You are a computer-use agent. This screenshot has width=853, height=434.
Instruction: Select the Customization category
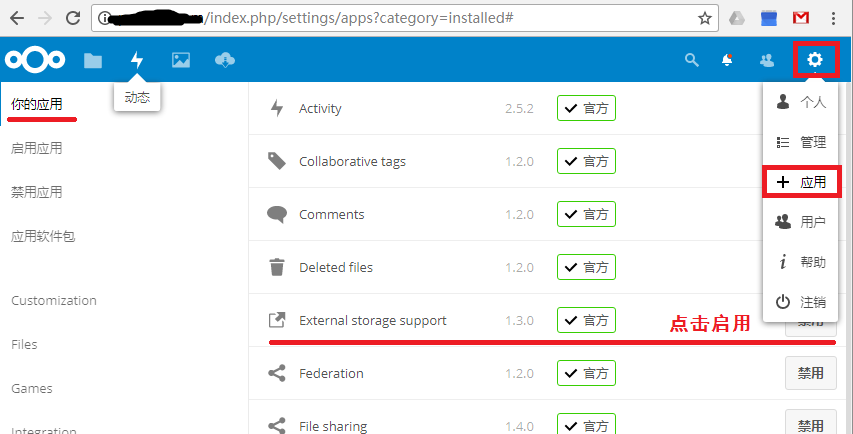[x=54, y=300]
